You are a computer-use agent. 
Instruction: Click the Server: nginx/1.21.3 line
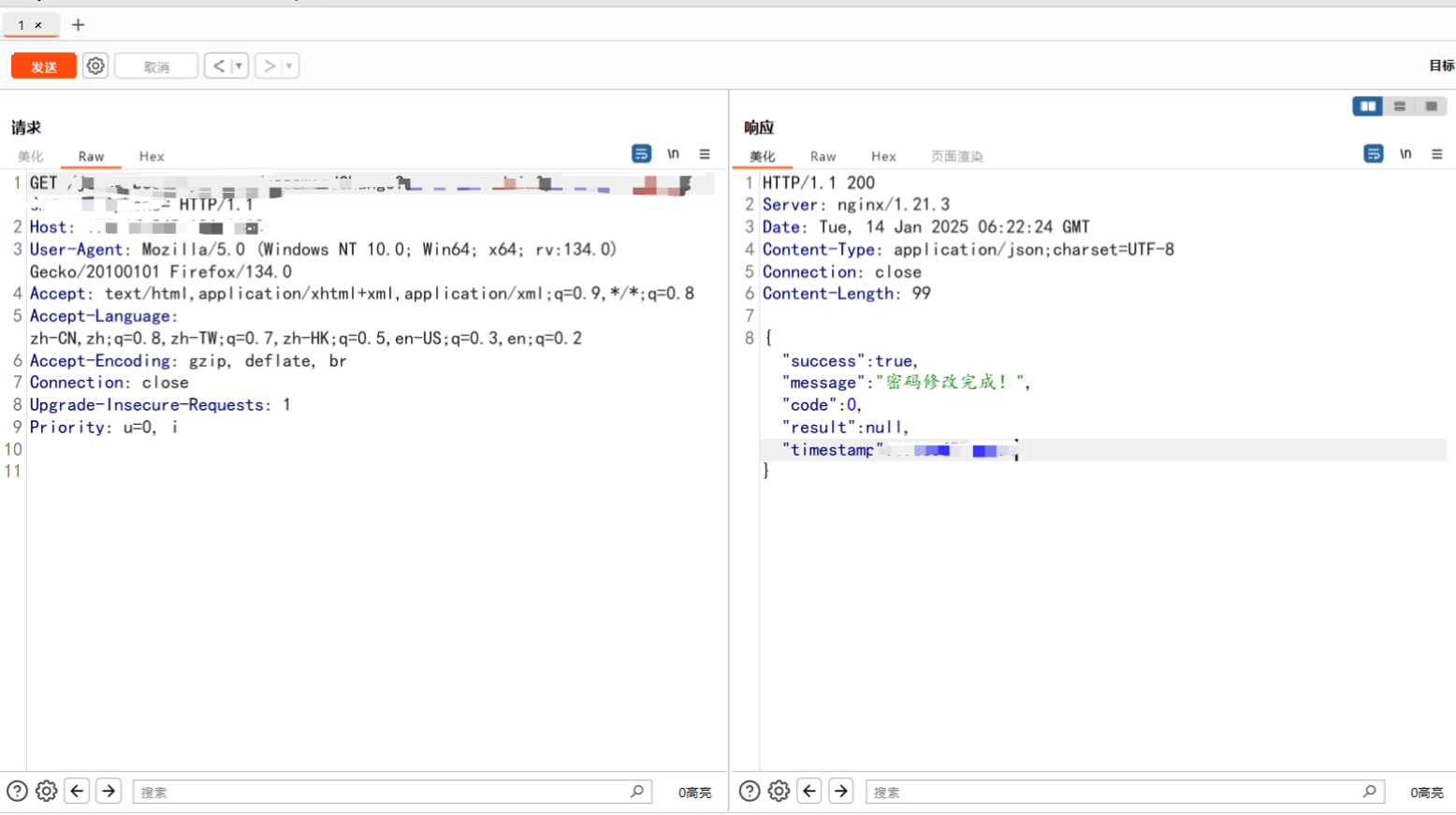pos(856,204)
